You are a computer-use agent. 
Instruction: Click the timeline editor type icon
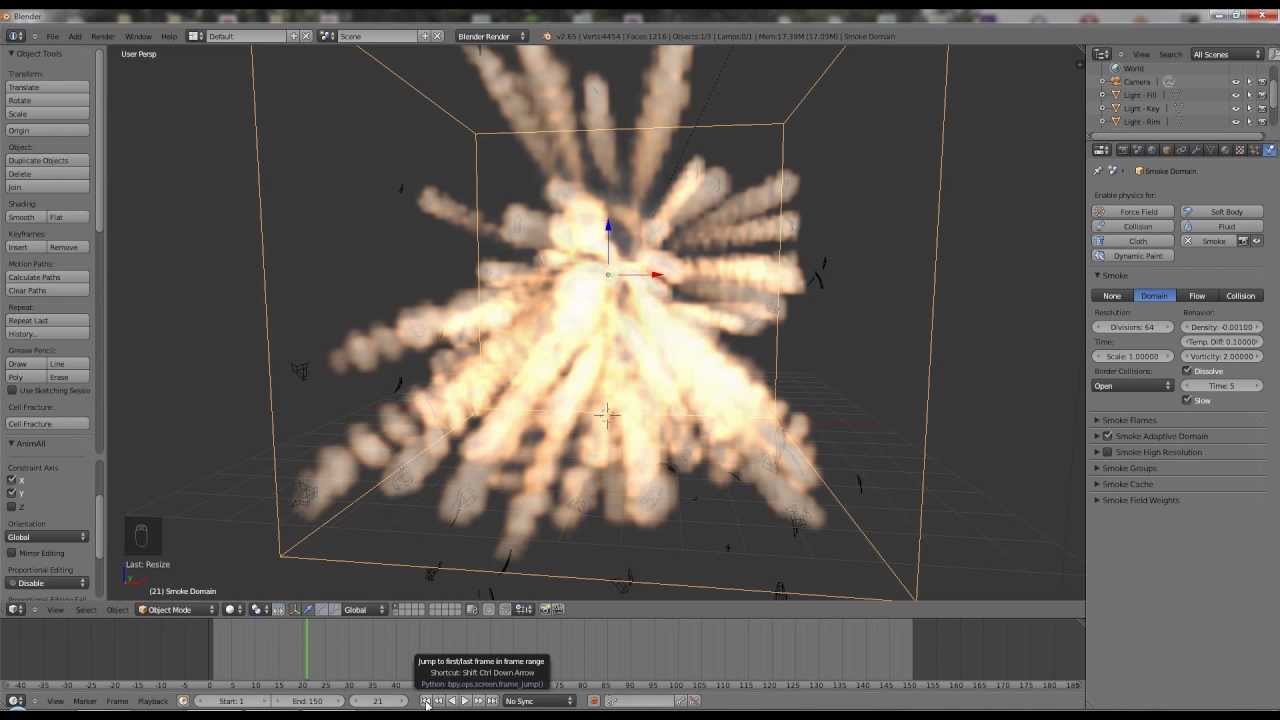15,701
